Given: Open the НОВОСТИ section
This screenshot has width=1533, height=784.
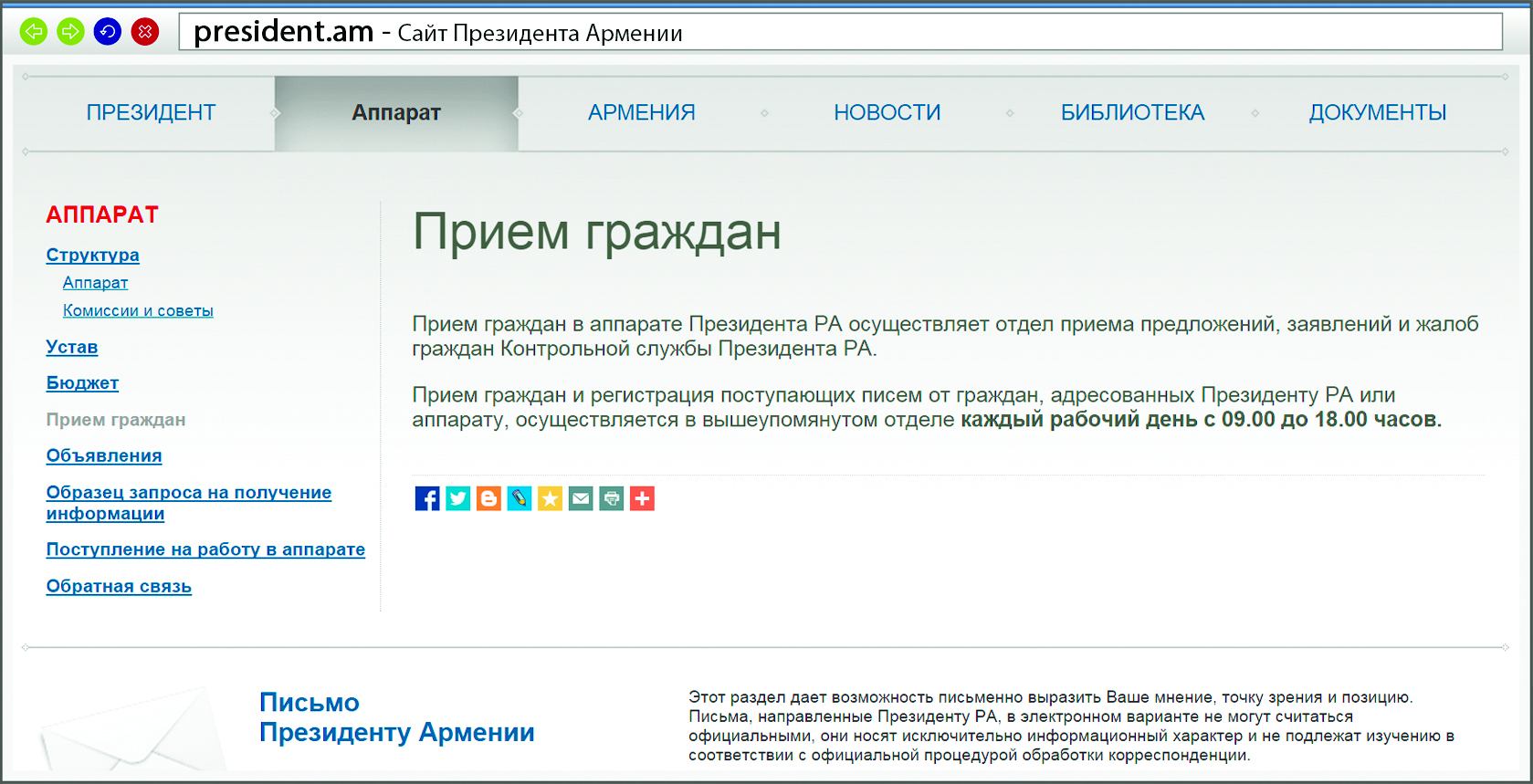Looking at the screenshot, I should click(x=887, y=113).
